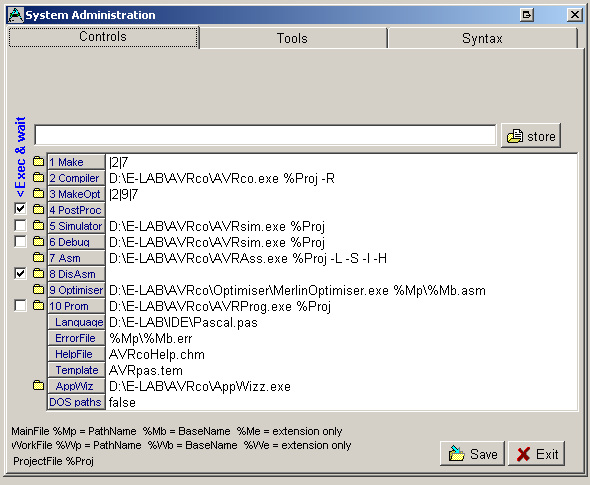Toggle the 8 DisAsm exec checkbox
Image resolution: width=590 pixels, height=485 pixels.
[20, 274]
